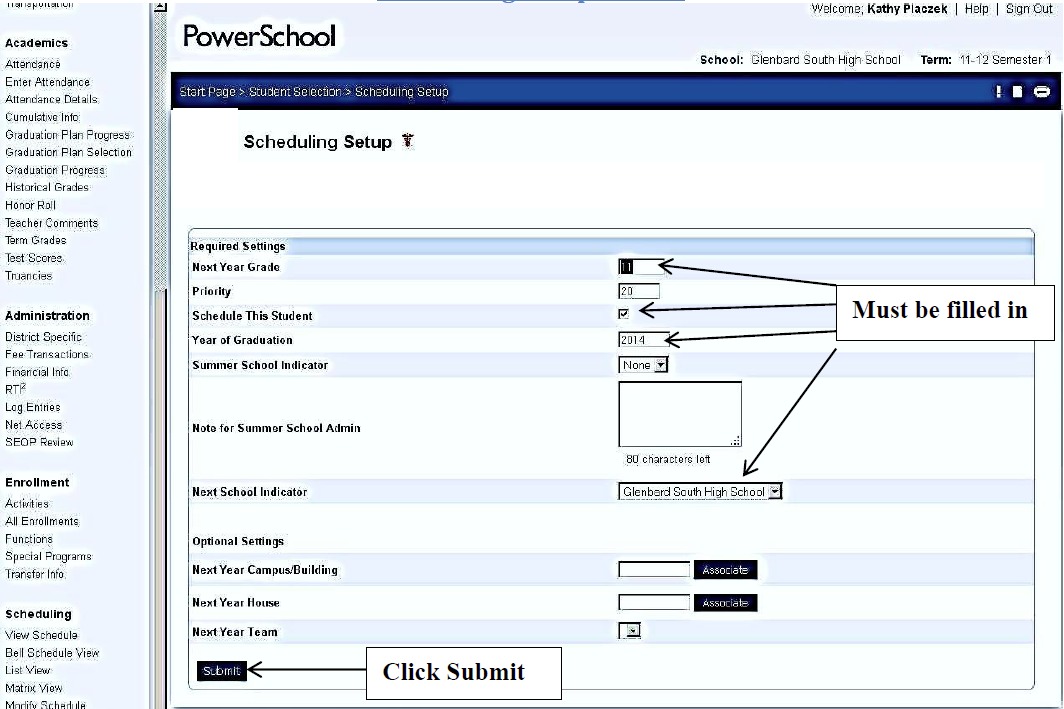This screenshot has width=1064, height=709.
Task: Click into the Year of Graduation field
Action: tap(643, 339)
